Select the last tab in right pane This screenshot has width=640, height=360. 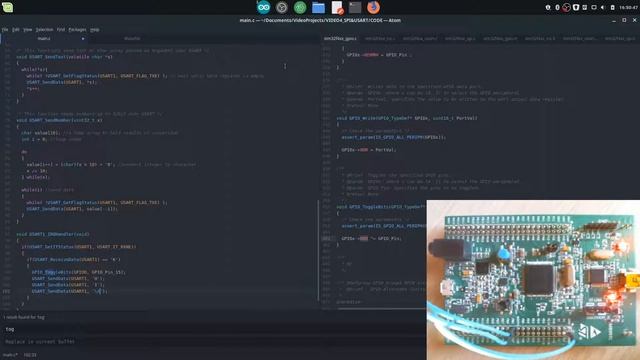point(620,38)
